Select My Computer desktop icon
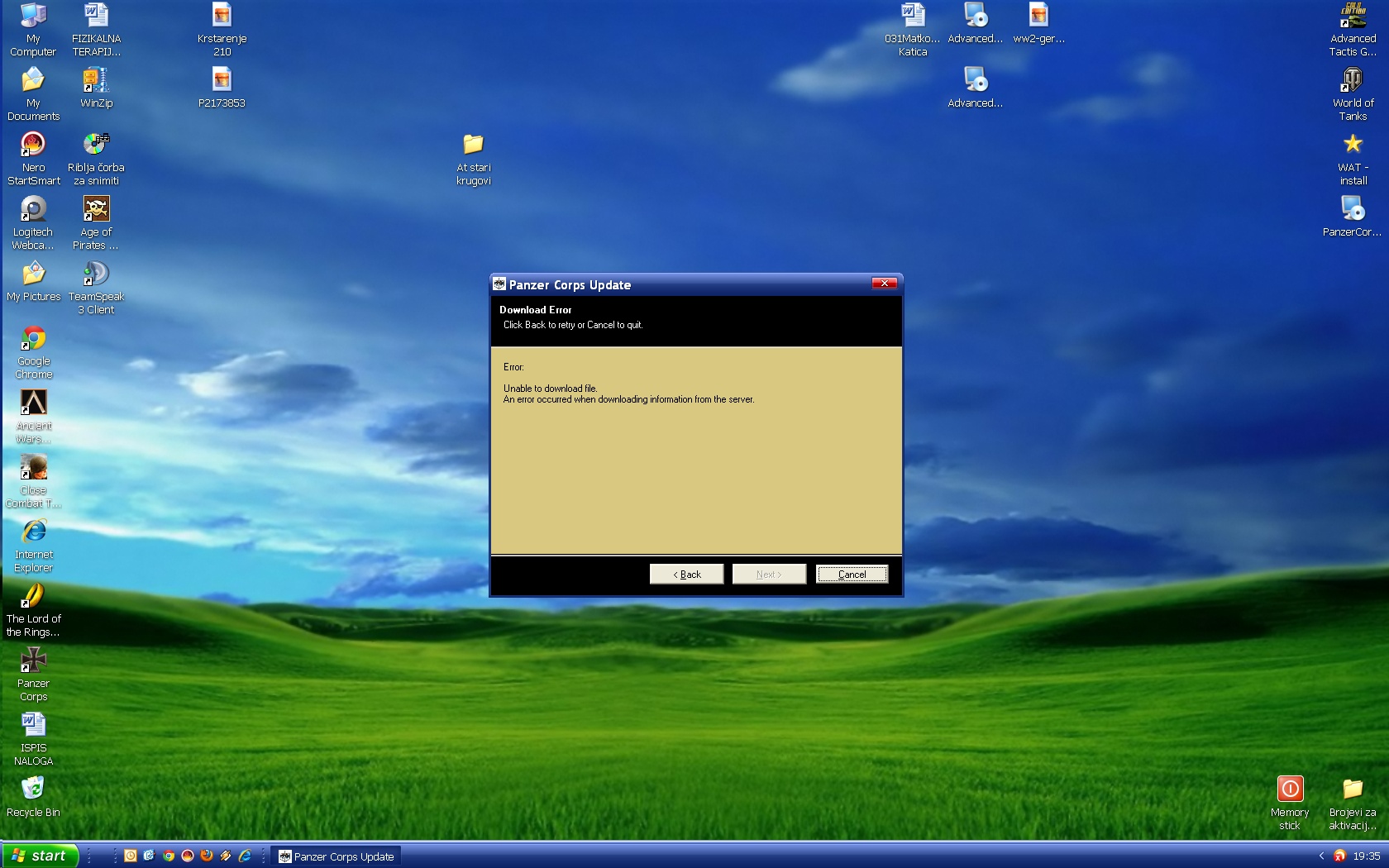Viewport: 1389px width, 868px height. pos(33,29)
